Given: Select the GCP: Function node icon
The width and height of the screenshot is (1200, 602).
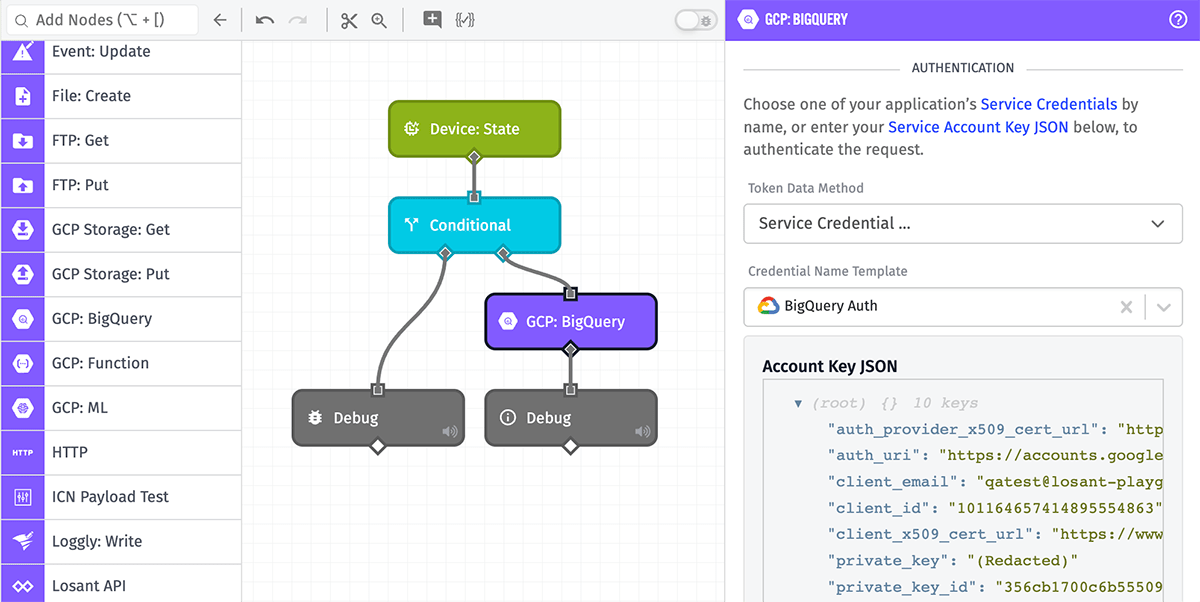Looking at the screenshot, I should point(22,363).
